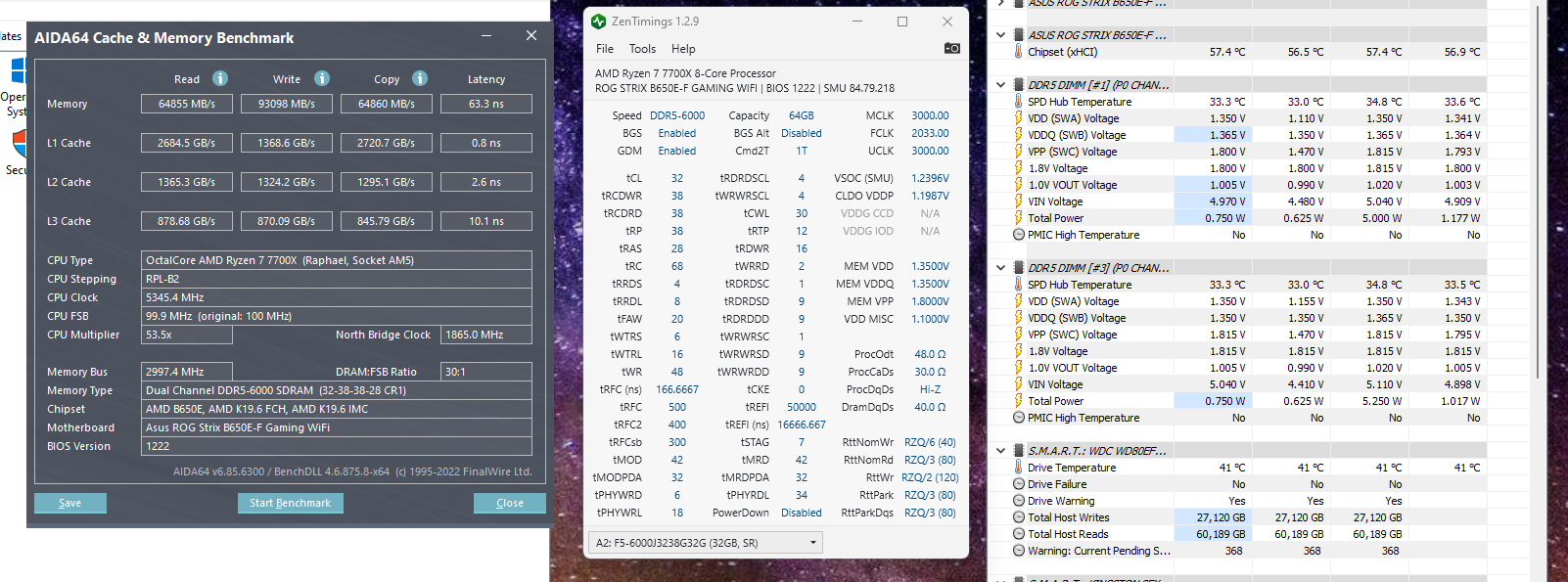Click the ProcOdt value 48.0 Ω
Image resolution: width=1568 pixels, height=582 pixels.
click(x=930, y=354)
